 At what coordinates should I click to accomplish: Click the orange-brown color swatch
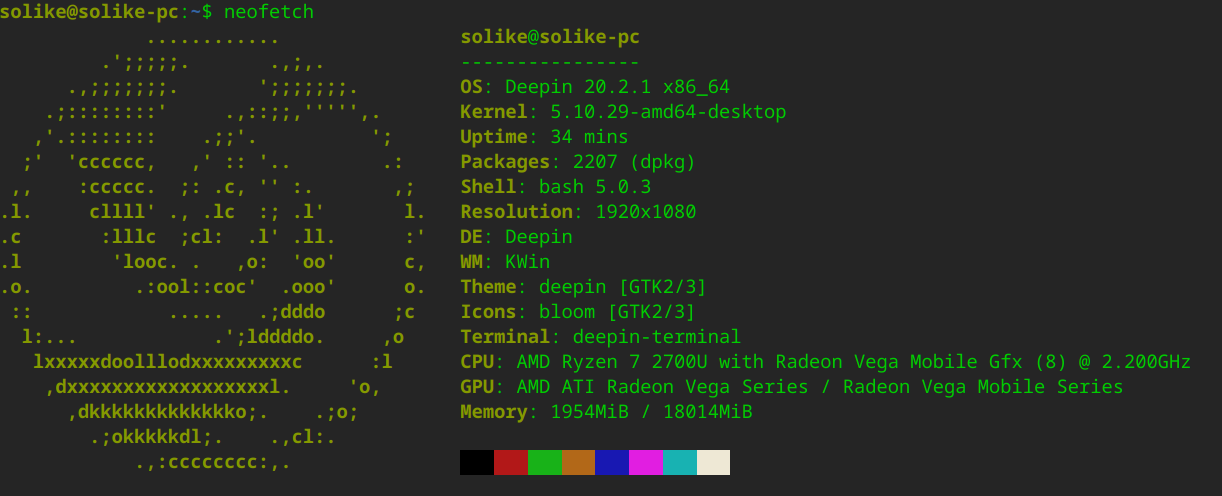(579, 462)
